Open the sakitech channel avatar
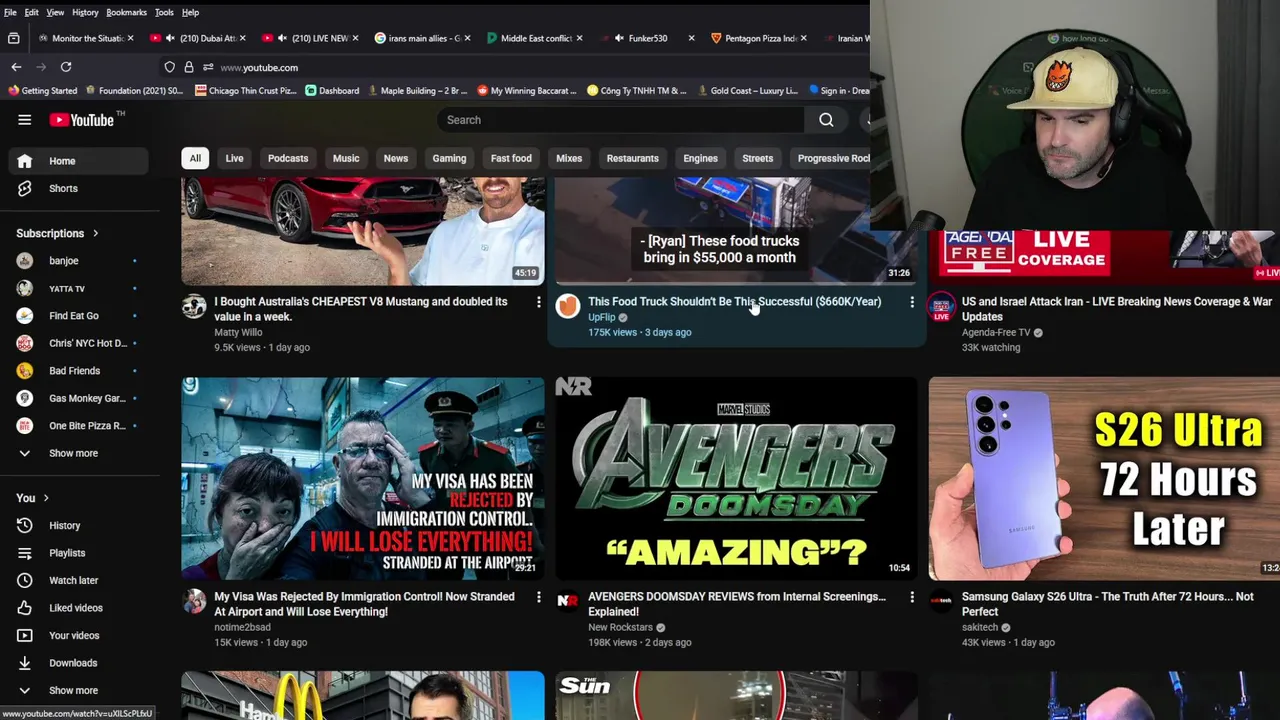This screenshot has height=720, width=1280. (941, 601)
